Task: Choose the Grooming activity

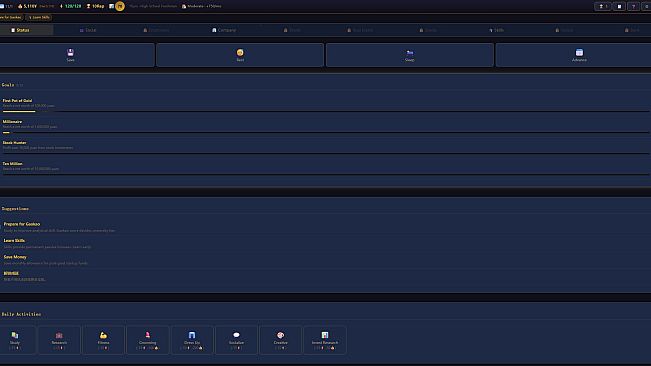Action: [148, 340]
